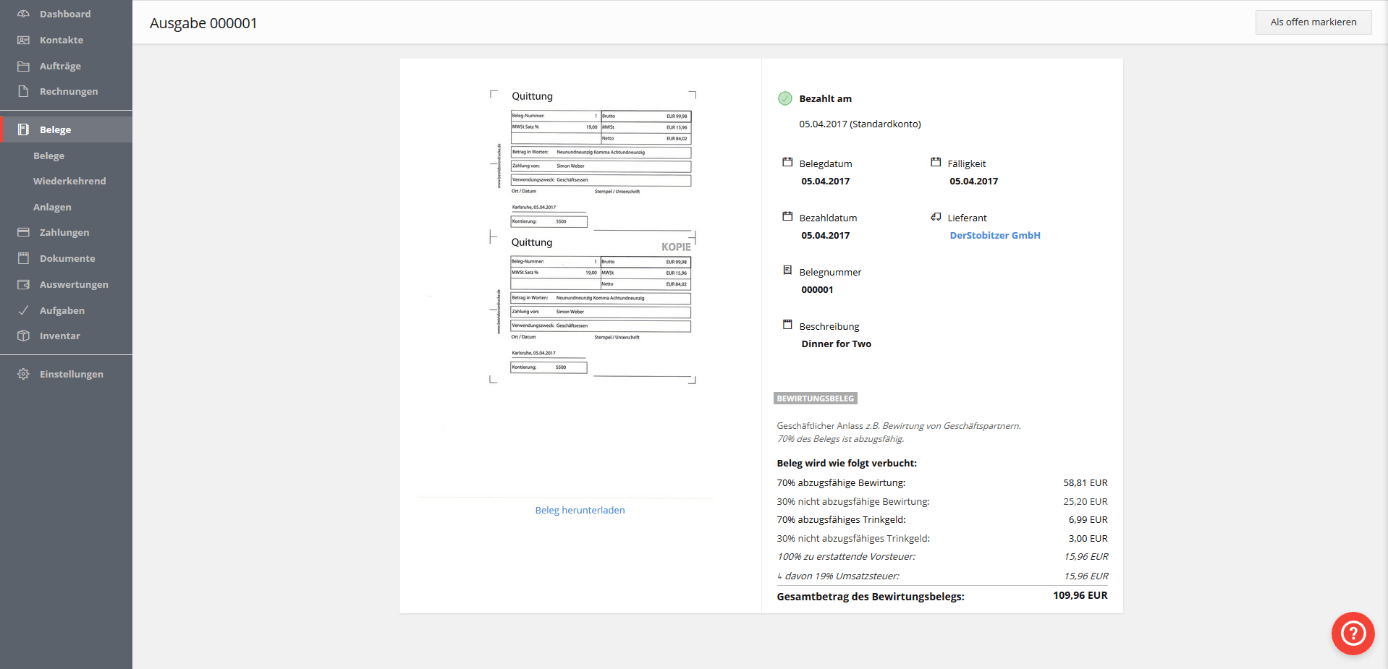
Task: Click the green Bezahlt am checkmark icon
Action: [785, 99]
